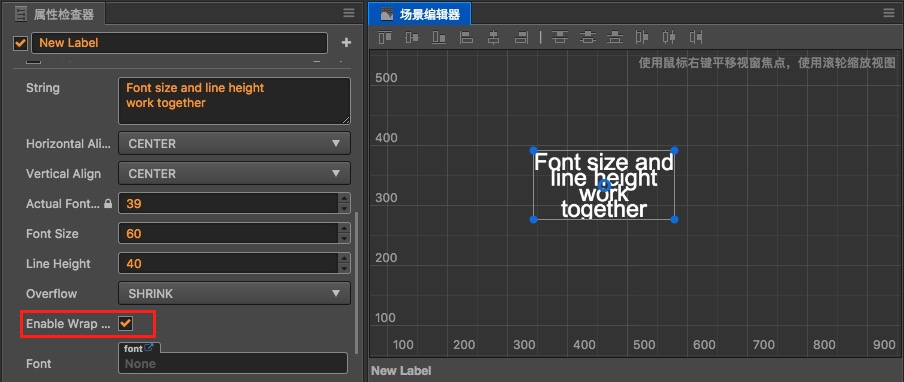Open the Horizontal Align dropdown

click(x=234, y=143)
